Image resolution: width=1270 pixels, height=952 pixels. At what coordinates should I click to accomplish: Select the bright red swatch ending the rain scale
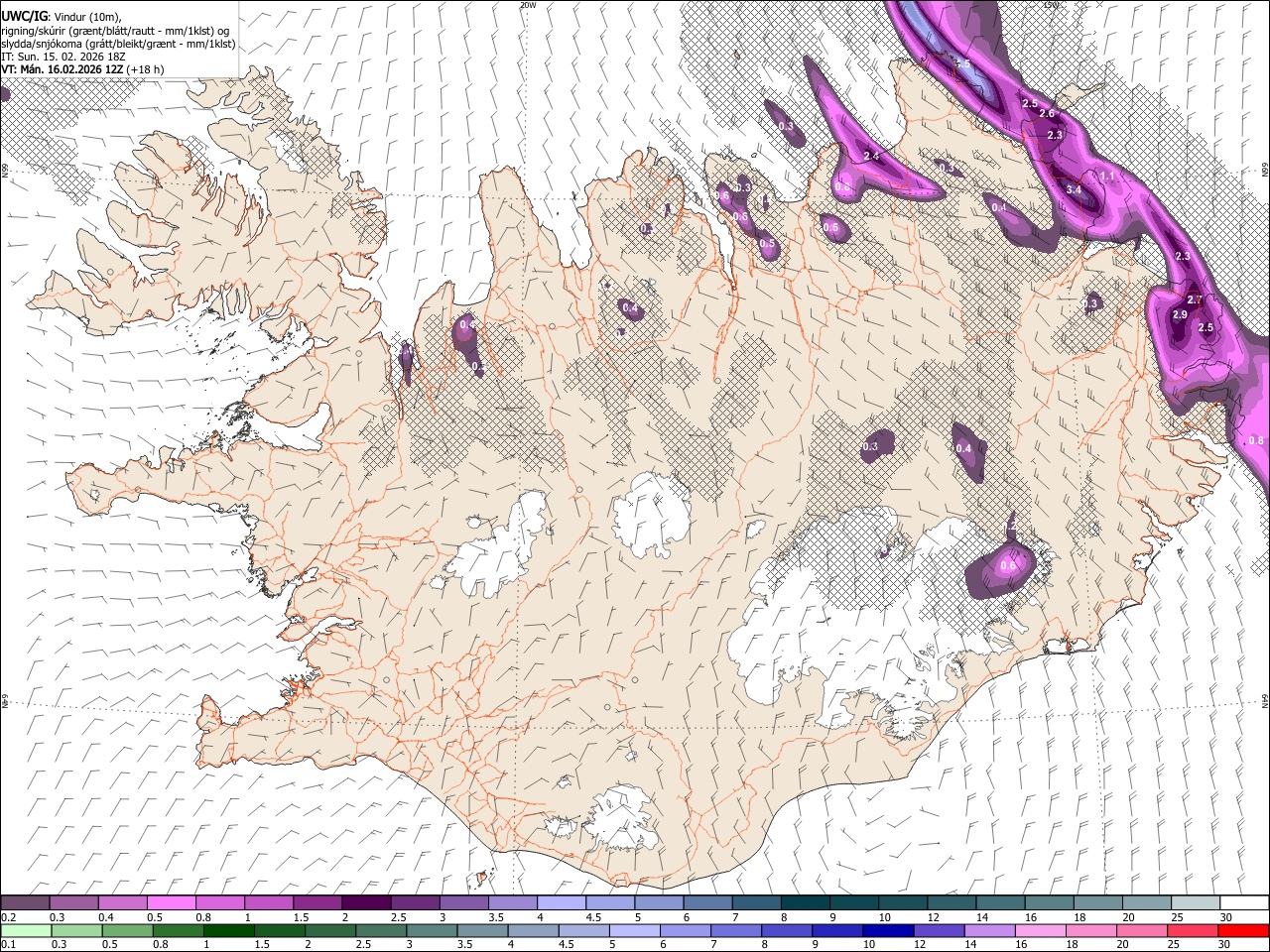(x=1242, y=930)
